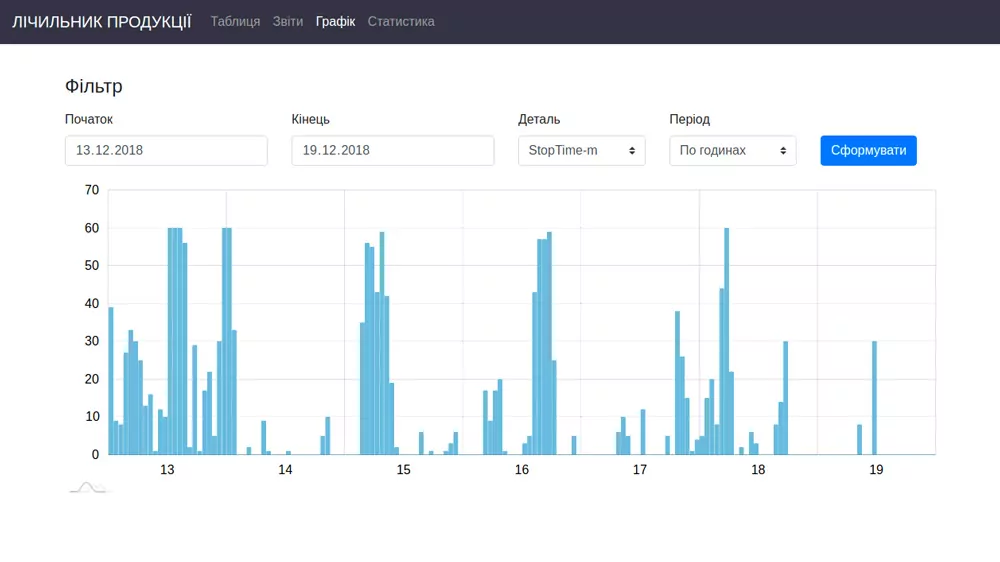Click the y-axis value 40
This screenshot has width=1000, height=562.
click(92, 304)
